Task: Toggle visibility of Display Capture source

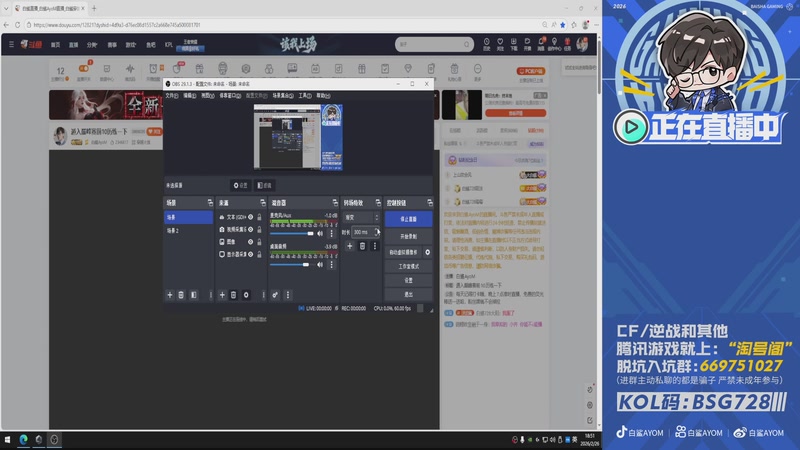Action: 251,254
